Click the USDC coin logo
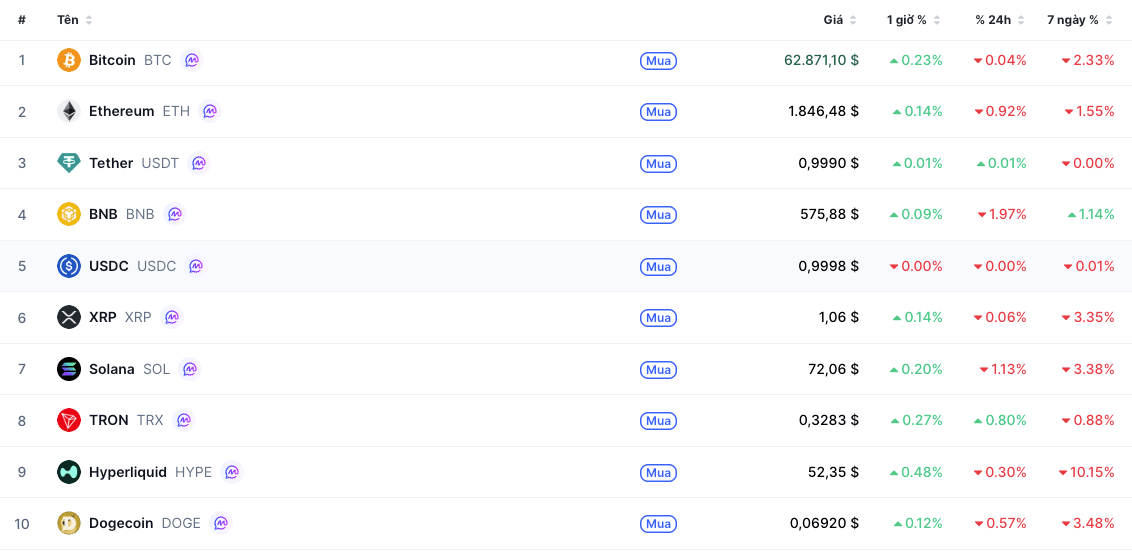Screen dimensions: 1132x551 pos(69,266)
